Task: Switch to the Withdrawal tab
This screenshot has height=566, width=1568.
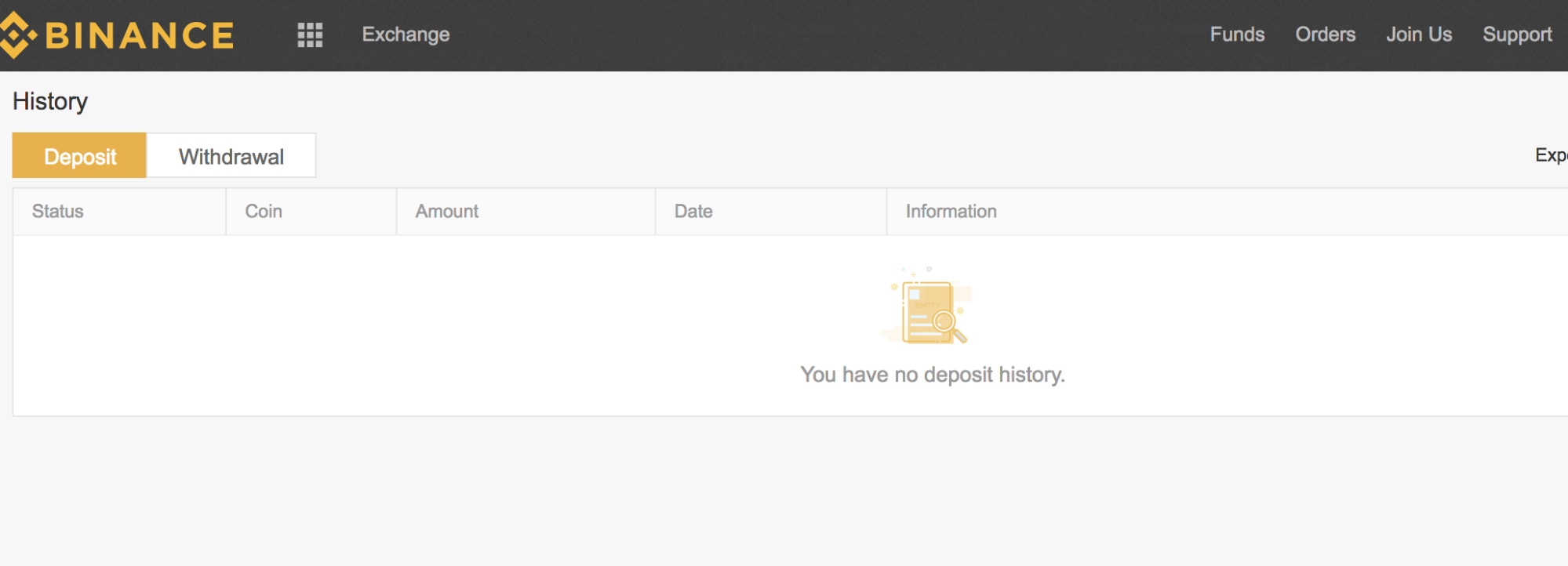Action: 231,155
